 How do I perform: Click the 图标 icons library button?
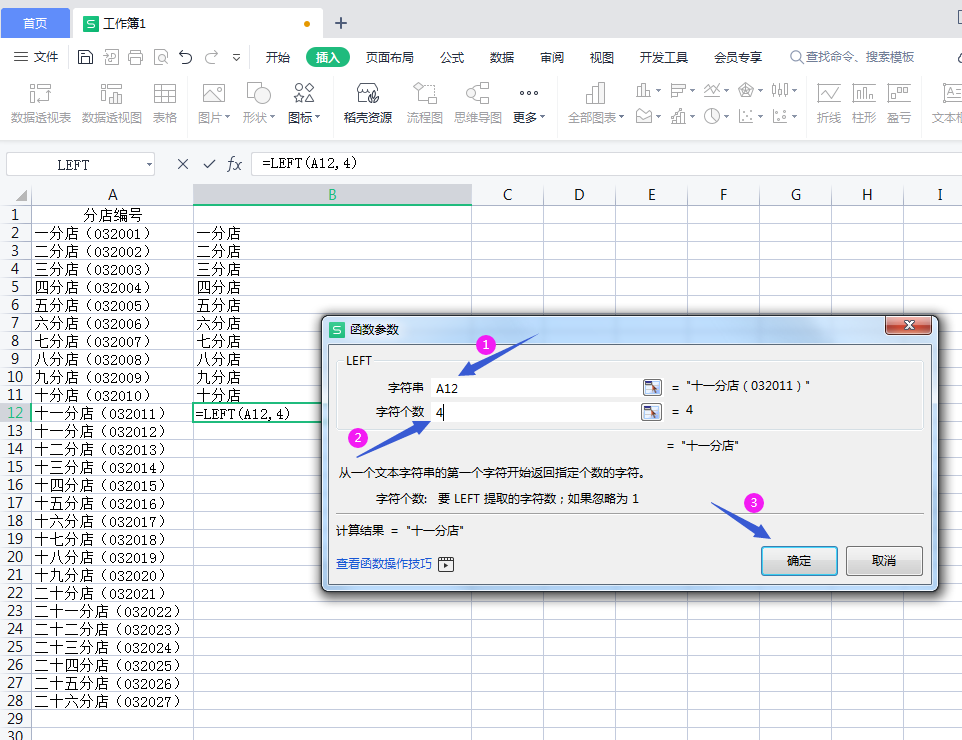tap(304, 103)
